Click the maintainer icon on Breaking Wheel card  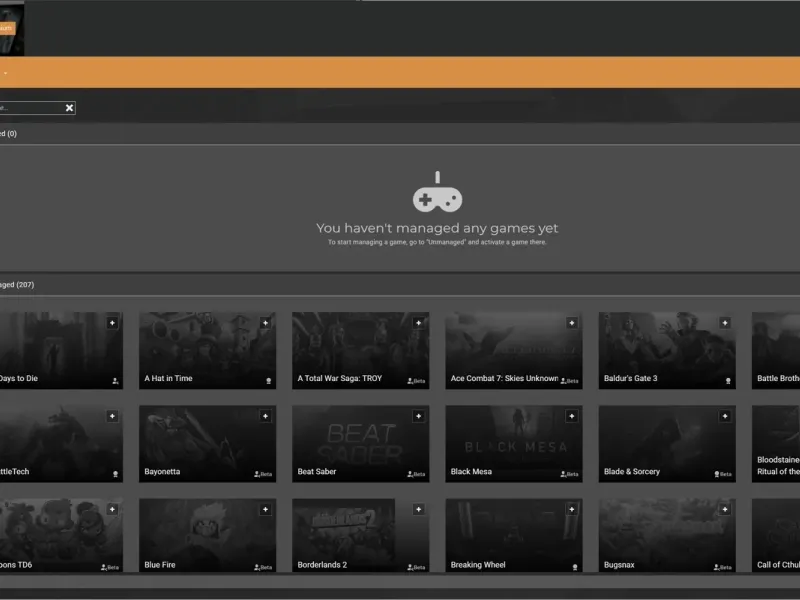575,567
